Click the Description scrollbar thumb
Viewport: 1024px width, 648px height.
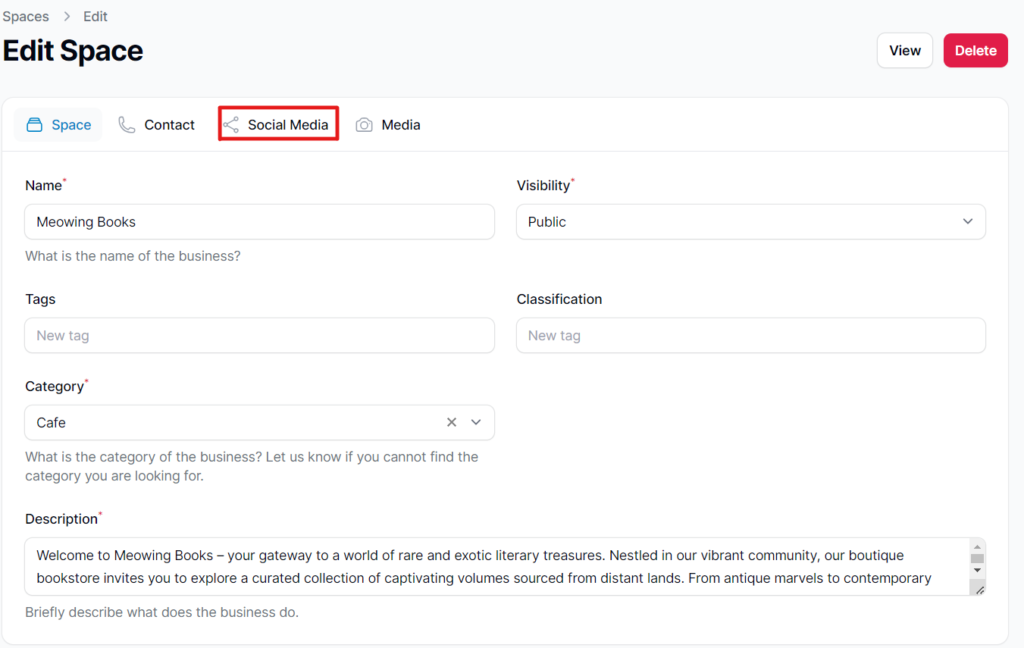click(x=977, y=559)
